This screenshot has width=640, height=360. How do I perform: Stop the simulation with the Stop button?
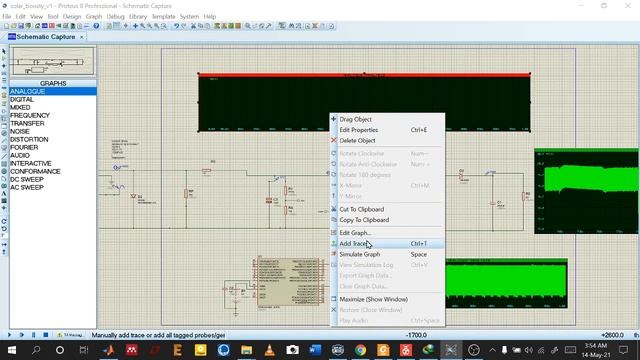[x=46, y=335]
